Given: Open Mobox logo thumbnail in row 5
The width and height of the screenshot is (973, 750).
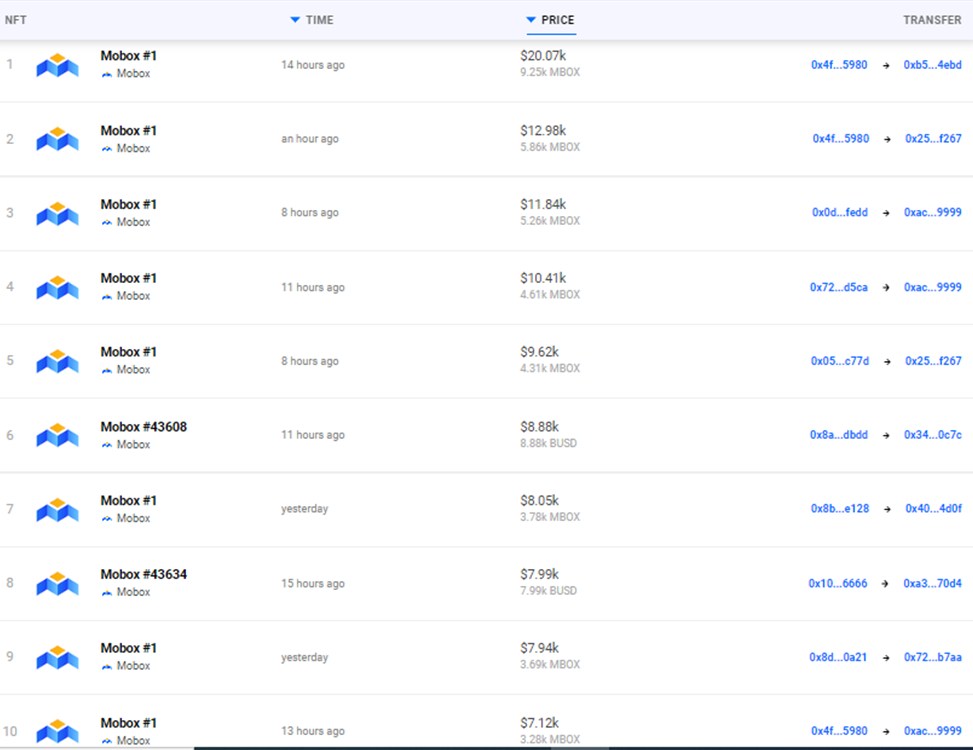Looking at the screenshot, I should (x=57, y=360).
